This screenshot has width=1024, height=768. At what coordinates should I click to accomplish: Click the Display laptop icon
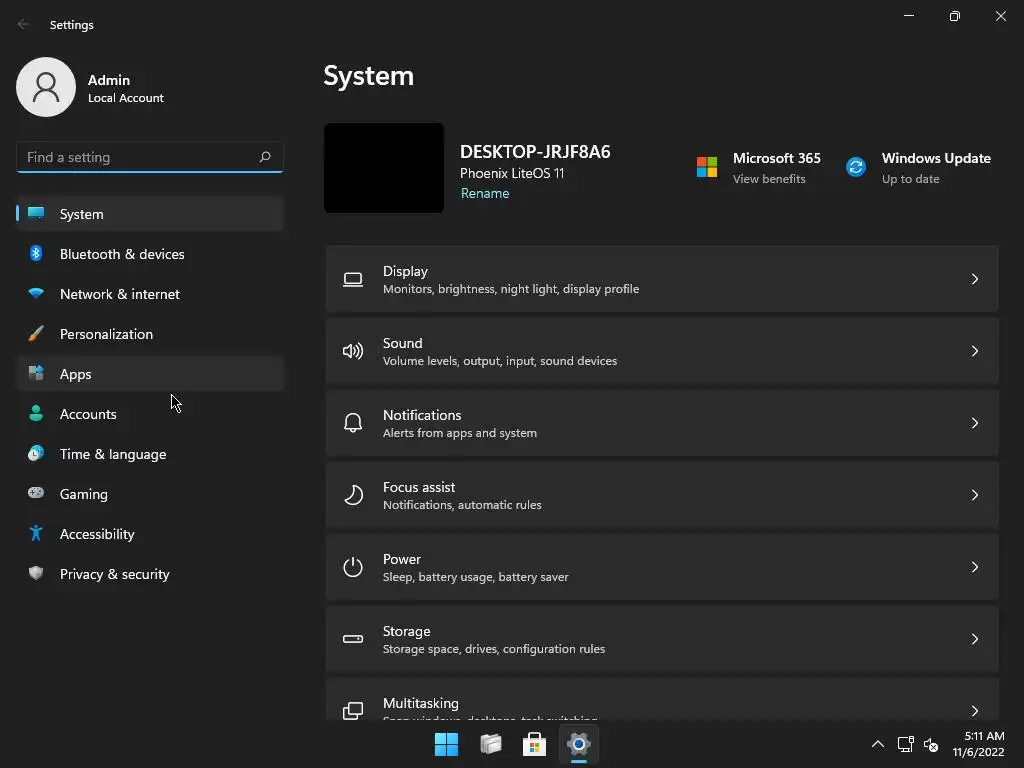coord(353,280)
